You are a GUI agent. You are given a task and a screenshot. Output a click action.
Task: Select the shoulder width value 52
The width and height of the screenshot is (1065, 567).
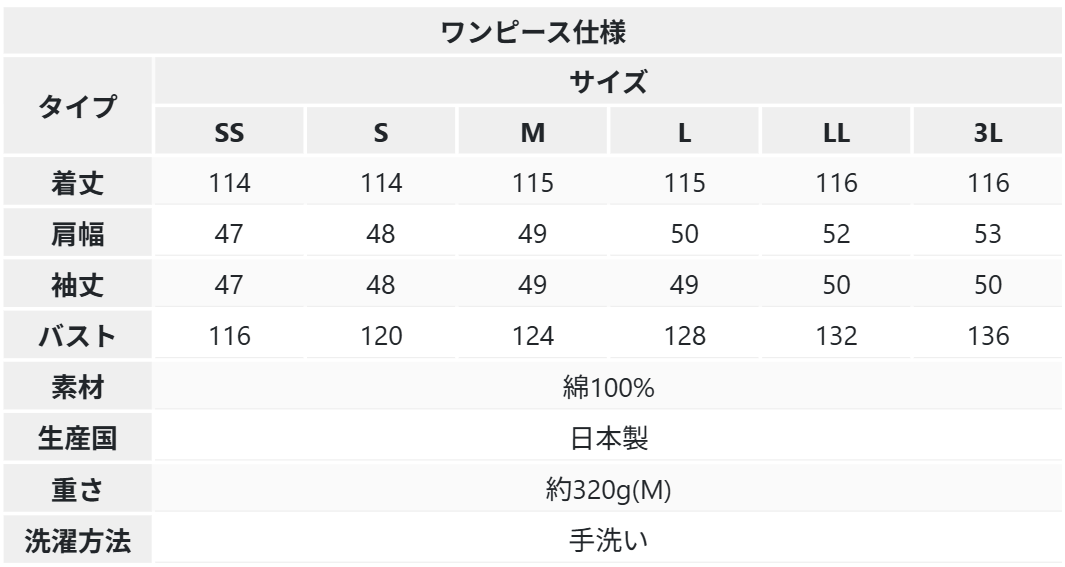[836, 234]
